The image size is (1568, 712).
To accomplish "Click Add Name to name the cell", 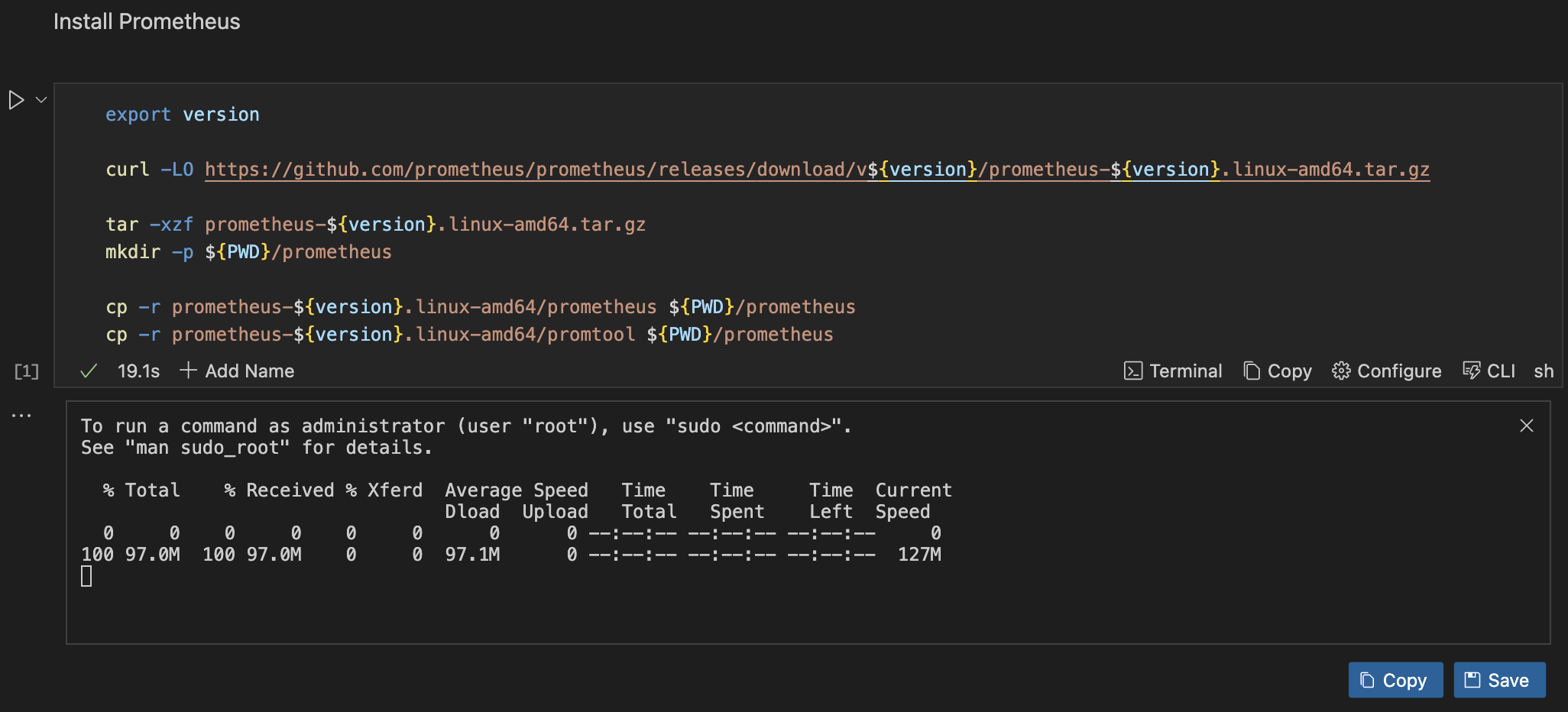I will [237, 371].
